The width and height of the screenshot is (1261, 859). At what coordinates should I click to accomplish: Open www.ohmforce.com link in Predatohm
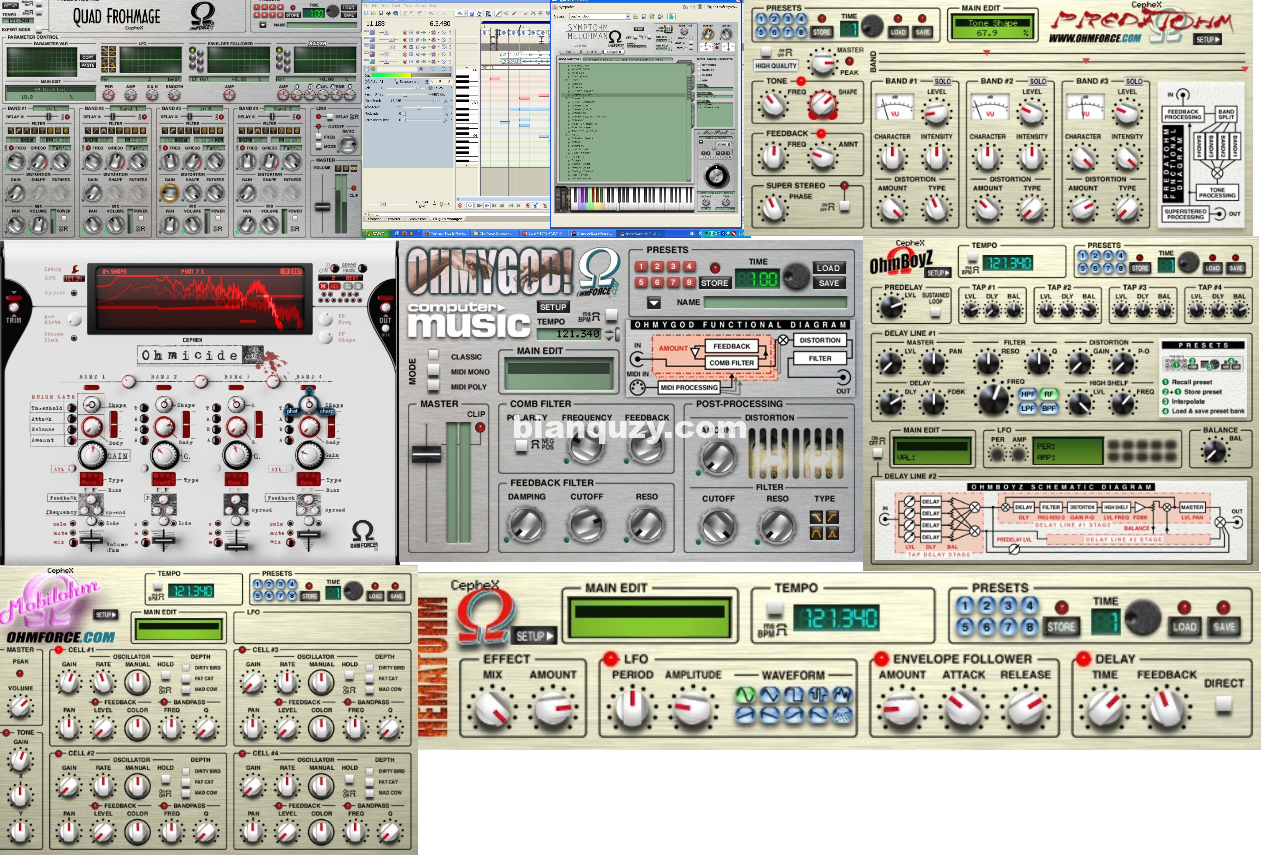pos(1095,38)
